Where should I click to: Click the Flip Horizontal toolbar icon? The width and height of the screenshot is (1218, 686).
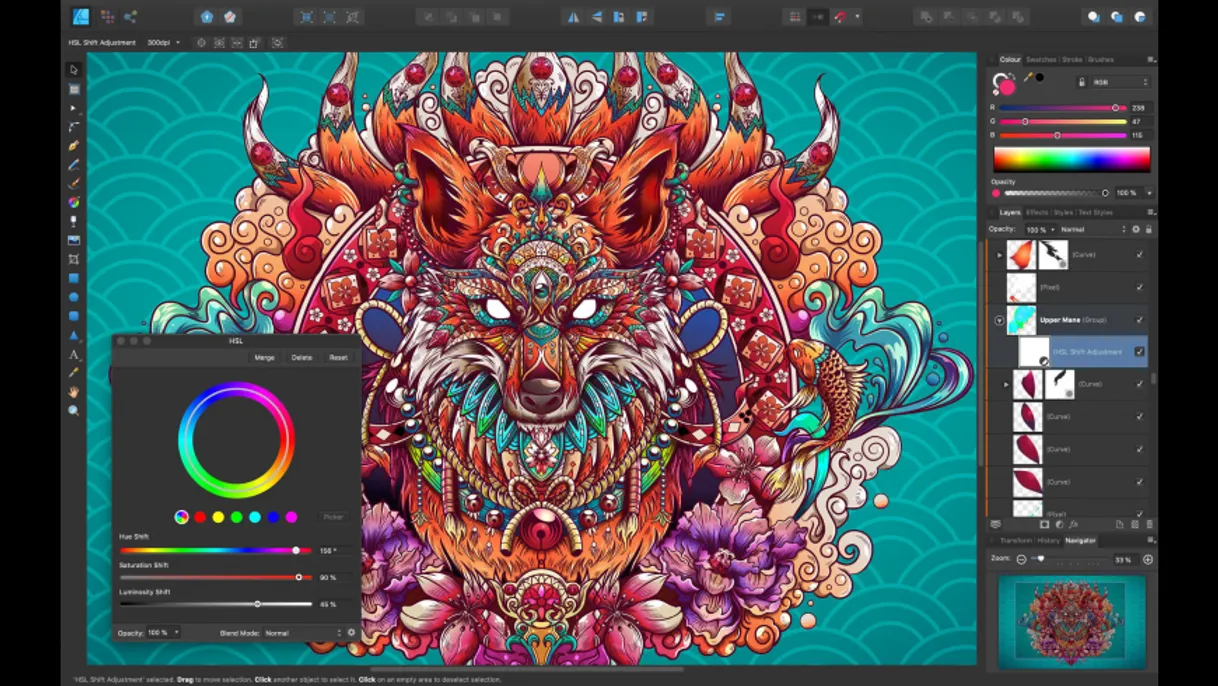(x=574, y=17)
